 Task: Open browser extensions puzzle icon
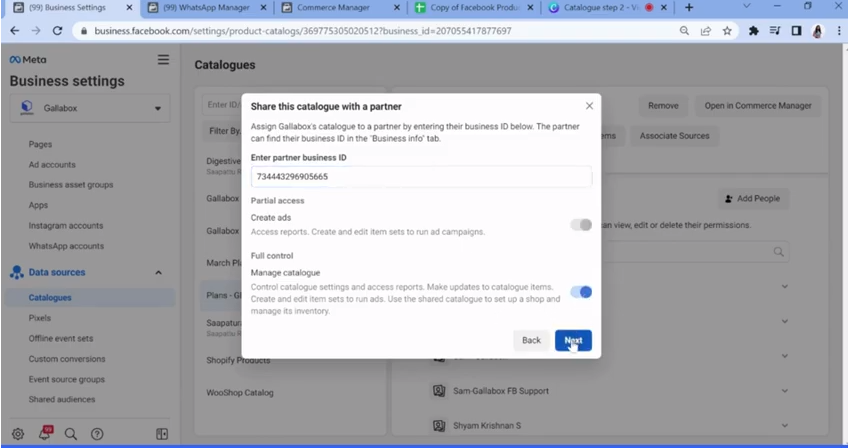pyautogui.click(x=753, y=31)
